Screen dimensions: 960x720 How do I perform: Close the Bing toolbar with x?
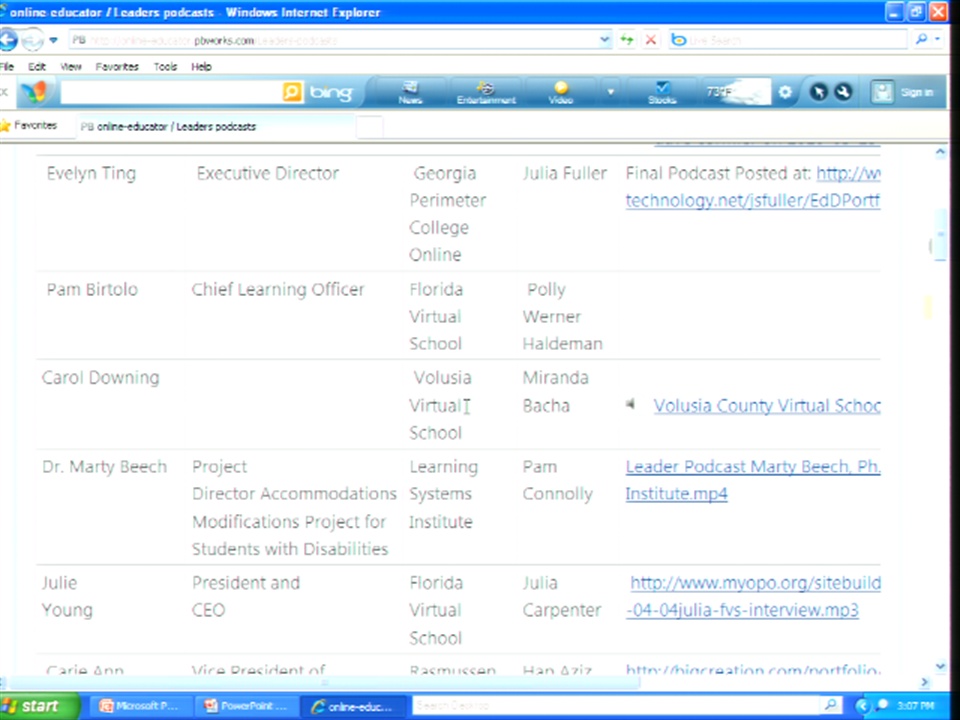tap(5, 92)
